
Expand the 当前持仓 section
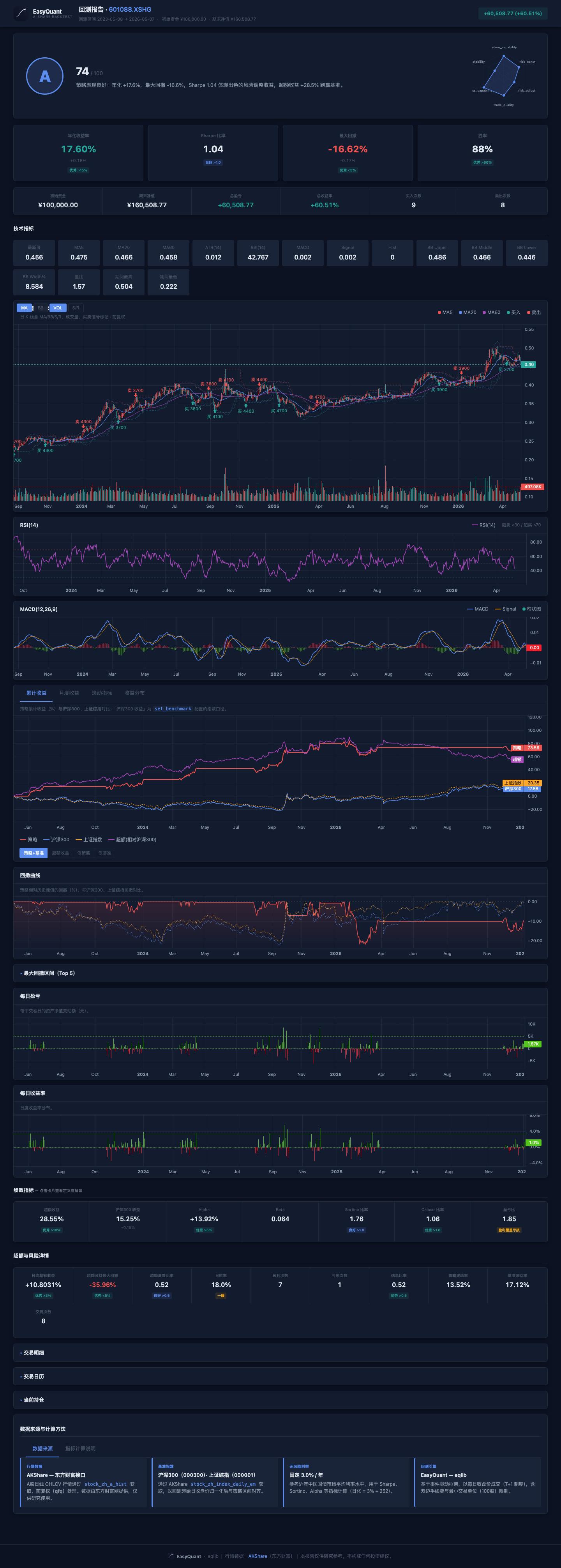[x=280, y=1400]
